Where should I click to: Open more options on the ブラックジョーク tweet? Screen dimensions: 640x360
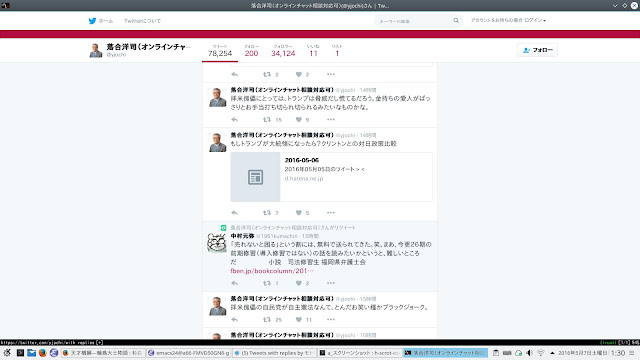[x=331, y=320]
